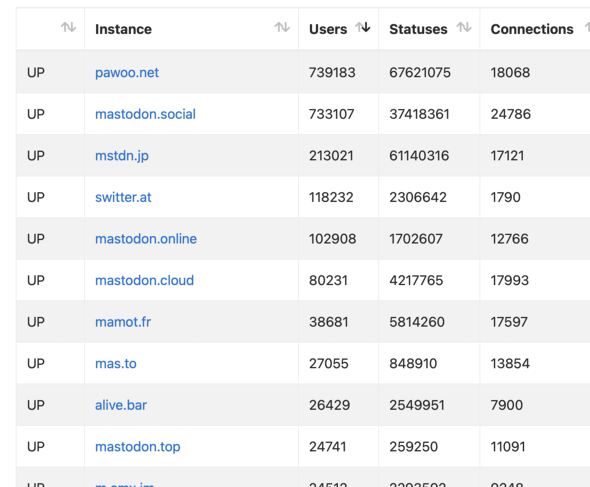
Task: Visit the mstdn.jp instance
Action: 122,156
